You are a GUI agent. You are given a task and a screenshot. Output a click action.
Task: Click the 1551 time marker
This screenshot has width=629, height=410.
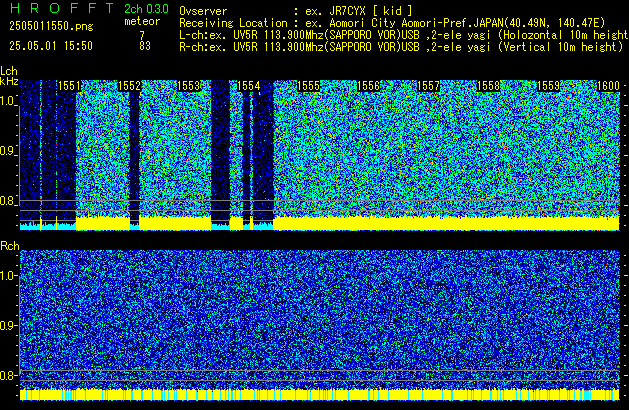[x=69, y=86]
